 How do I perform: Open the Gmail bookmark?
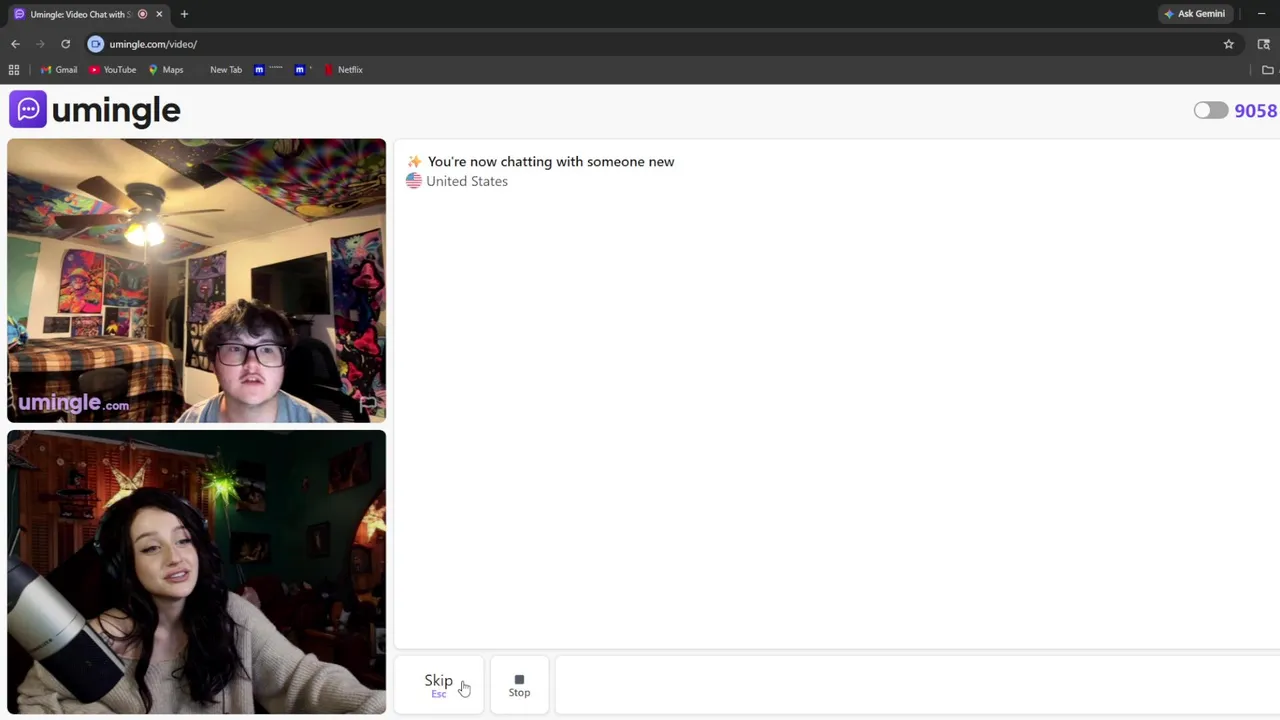59,70
